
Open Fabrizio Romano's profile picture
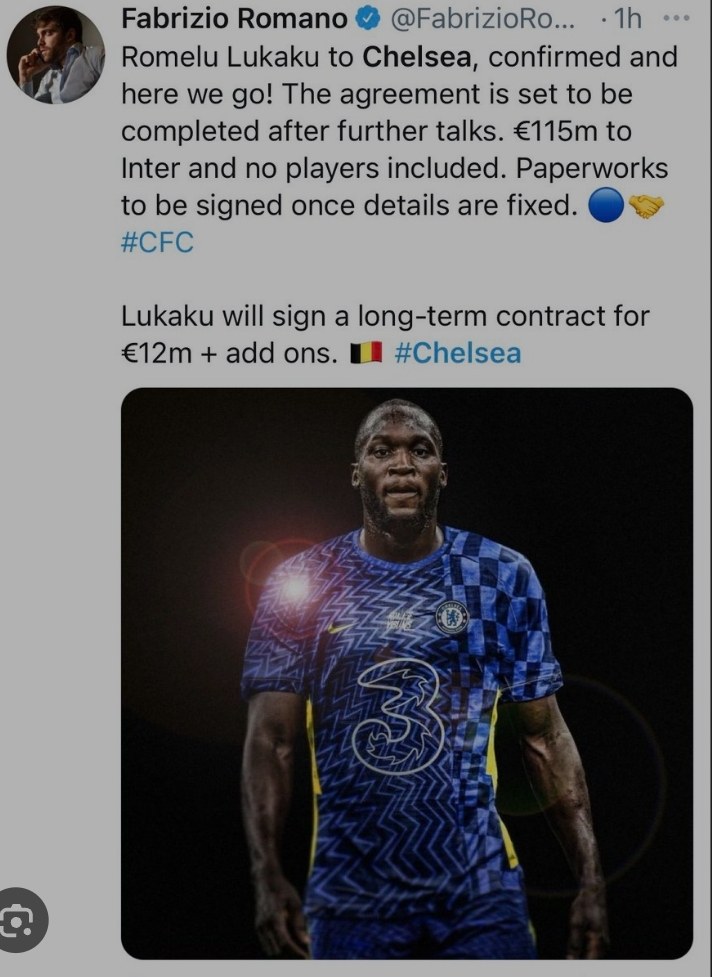(x=55, y=55)
